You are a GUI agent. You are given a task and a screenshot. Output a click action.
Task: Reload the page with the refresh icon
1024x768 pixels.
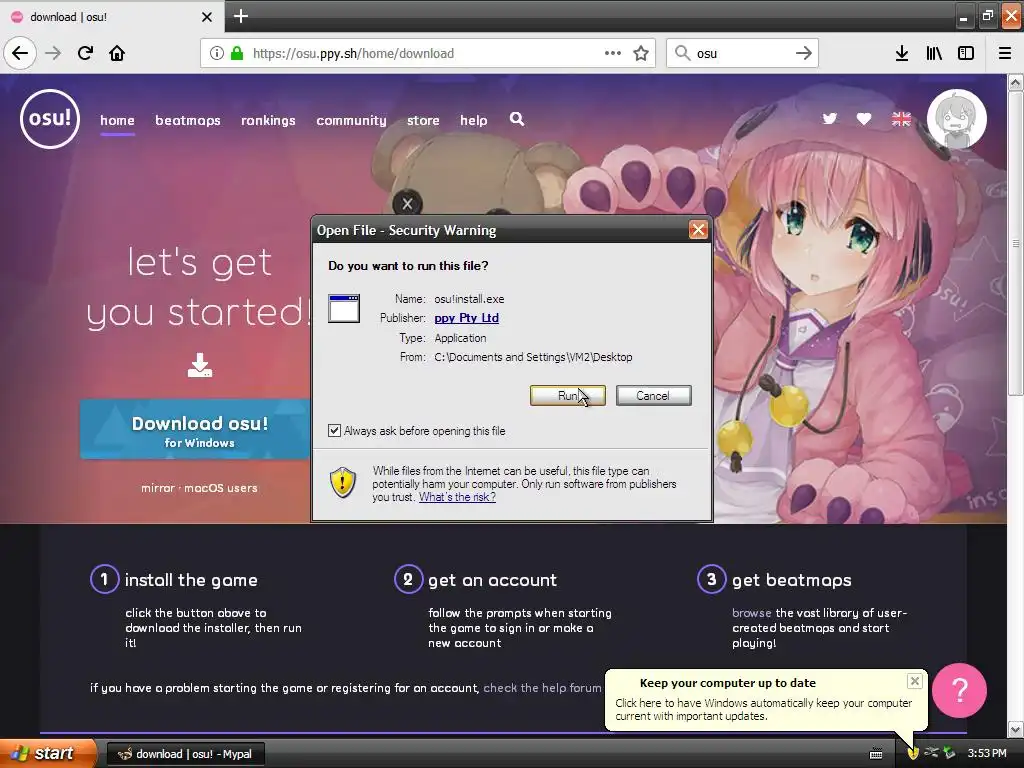85,54
